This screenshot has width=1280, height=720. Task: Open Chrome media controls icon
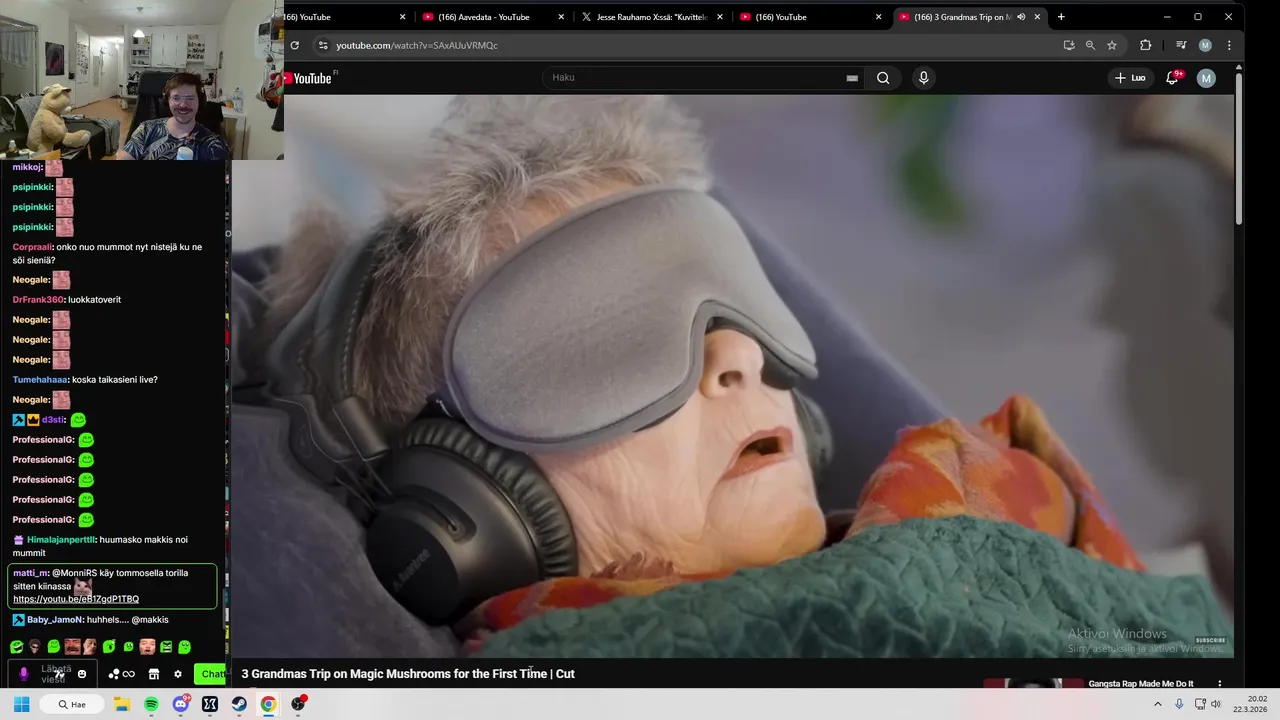click(1181, 45)
